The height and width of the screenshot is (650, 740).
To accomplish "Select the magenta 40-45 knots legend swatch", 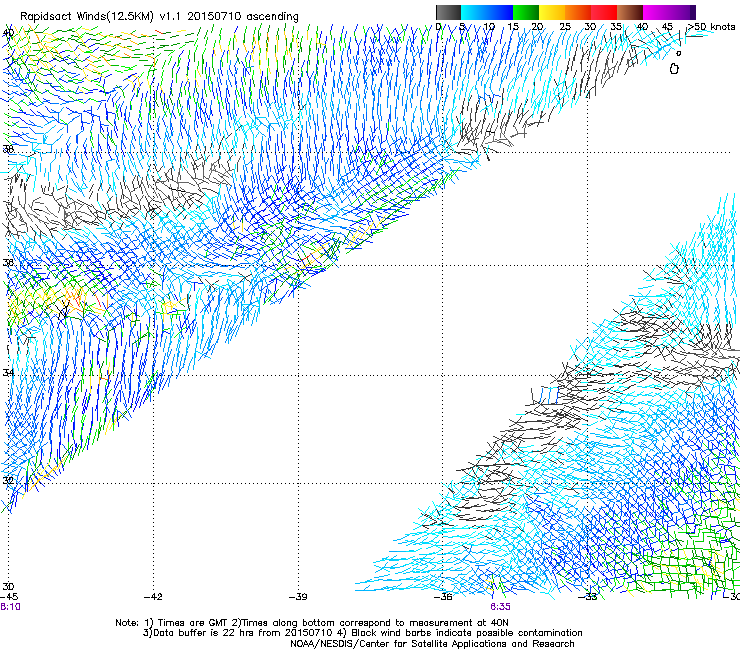I will tap(656, 12).
